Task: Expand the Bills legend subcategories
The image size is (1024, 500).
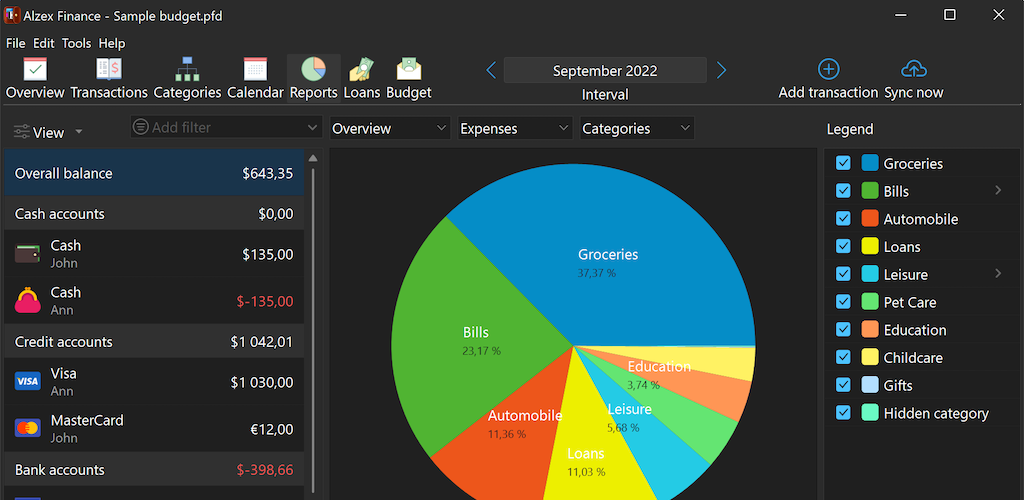Action: click(x=997, y=190)
